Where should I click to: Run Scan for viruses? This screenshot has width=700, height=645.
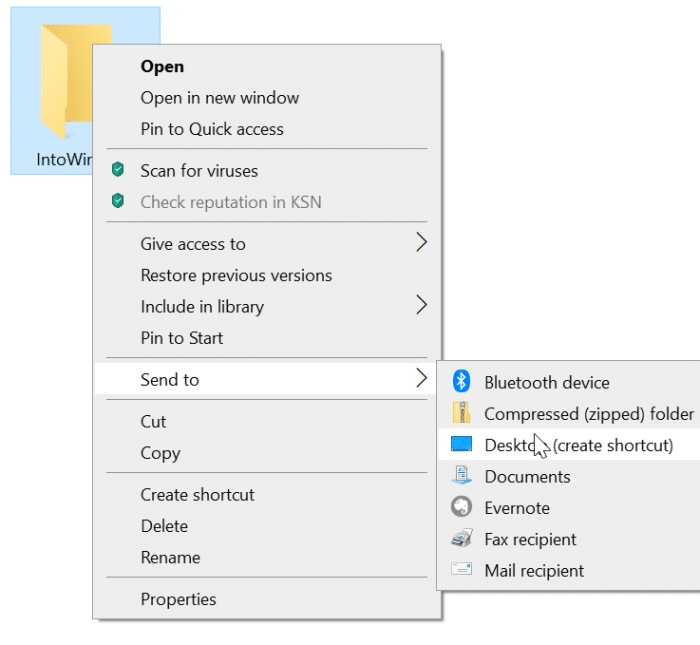click(267, 171)
